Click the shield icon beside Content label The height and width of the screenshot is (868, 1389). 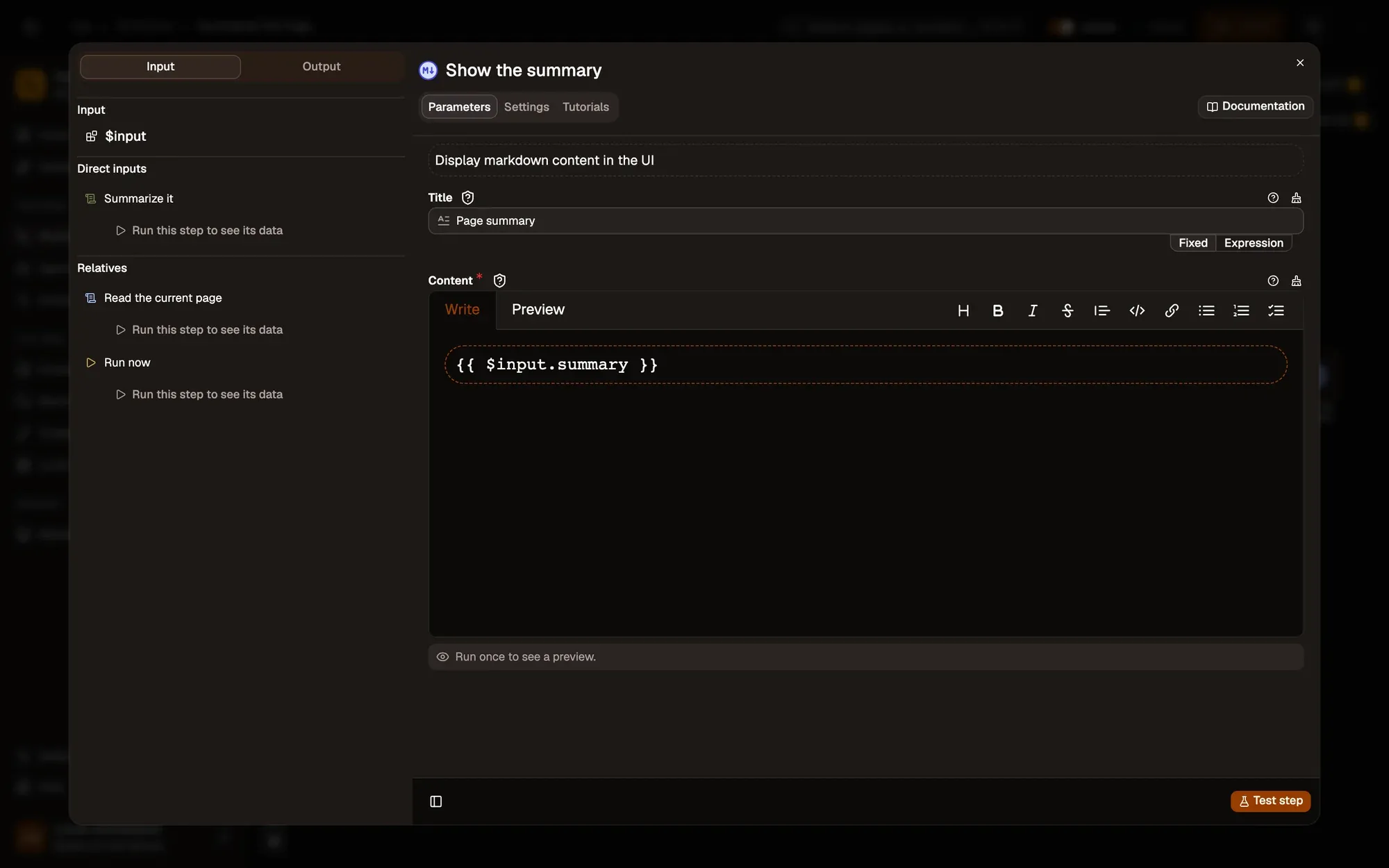[499, 281]
